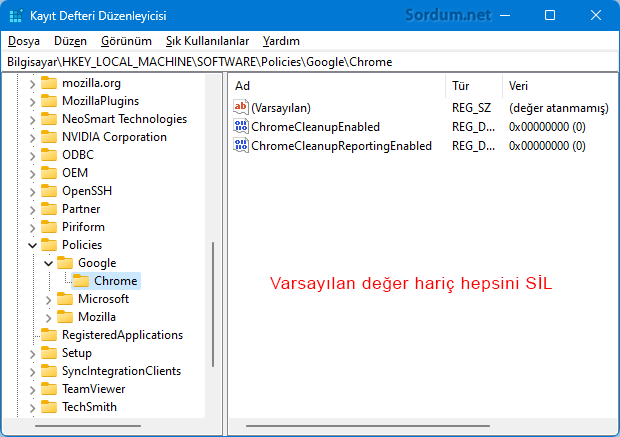620x437 pixels.
Task: Select the TechSmith folder icon
Action: (x=49, y=407)
